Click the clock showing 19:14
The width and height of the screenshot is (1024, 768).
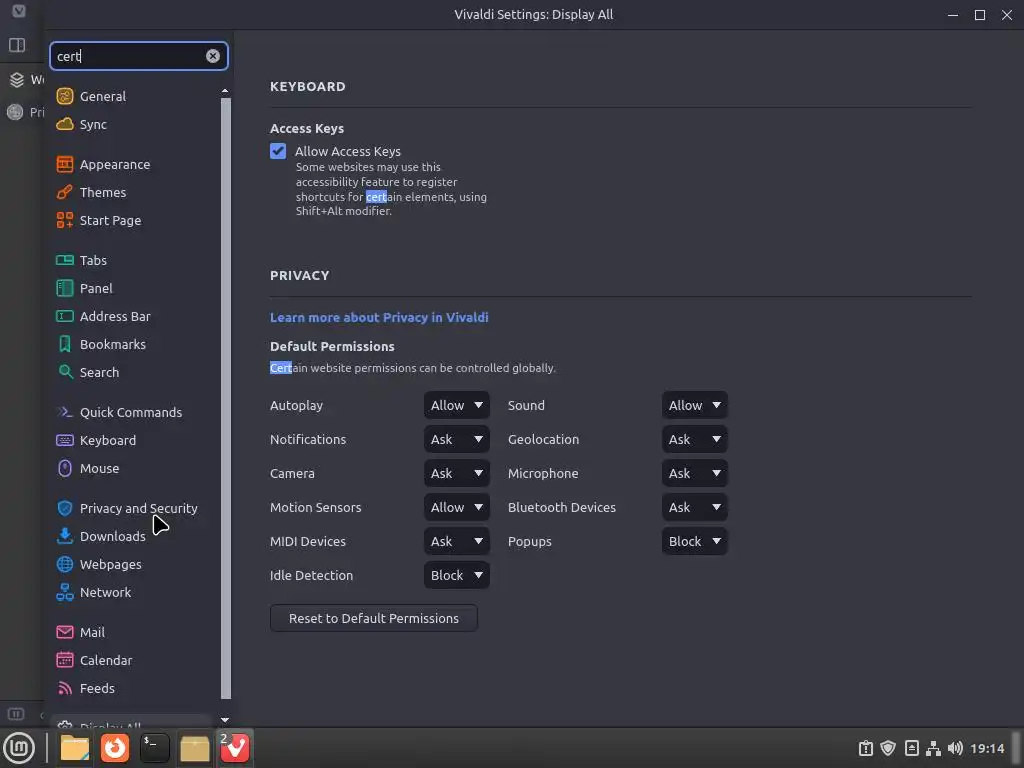(987, 748)
